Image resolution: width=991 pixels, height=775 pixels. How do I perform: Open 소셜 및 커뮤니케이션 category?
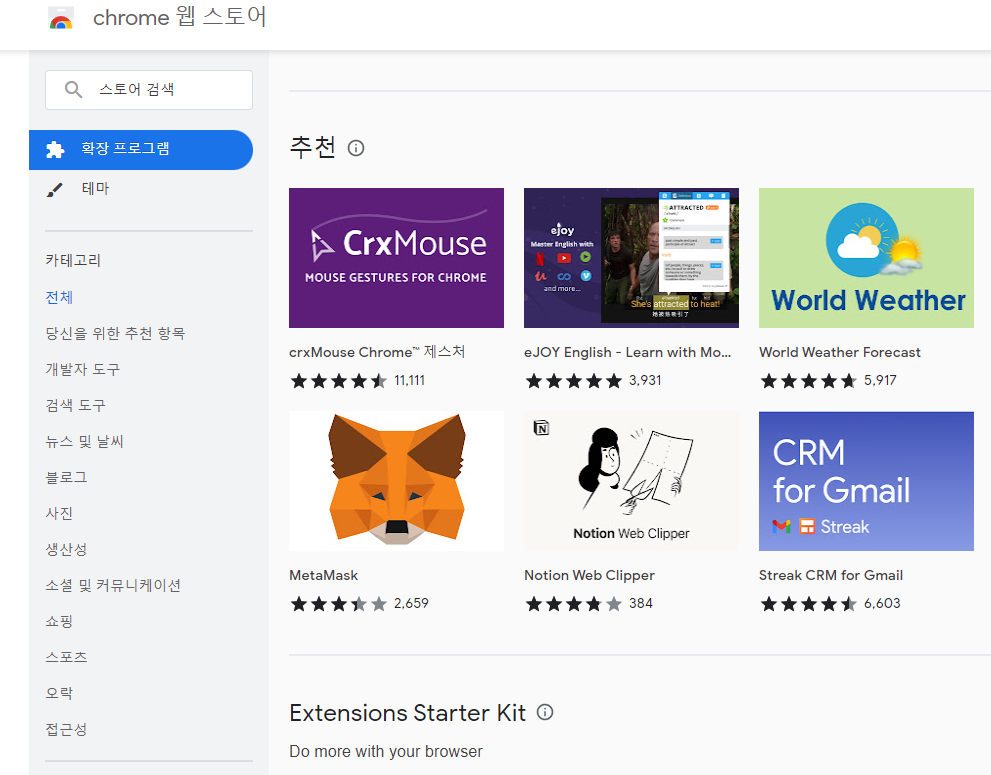(x=113, y=585)
